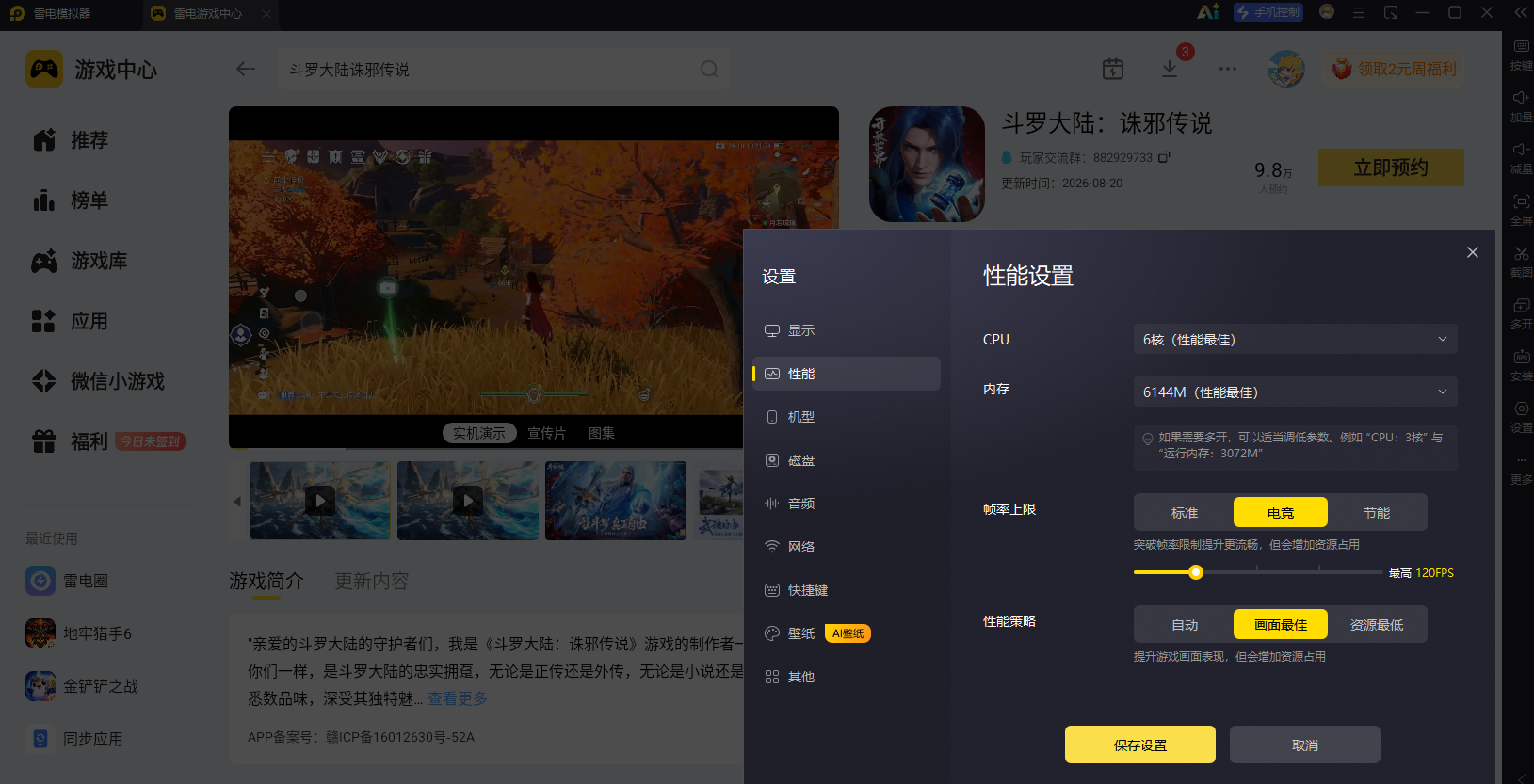Click the search field with 斗罗大陆诛邪传说

504,69
